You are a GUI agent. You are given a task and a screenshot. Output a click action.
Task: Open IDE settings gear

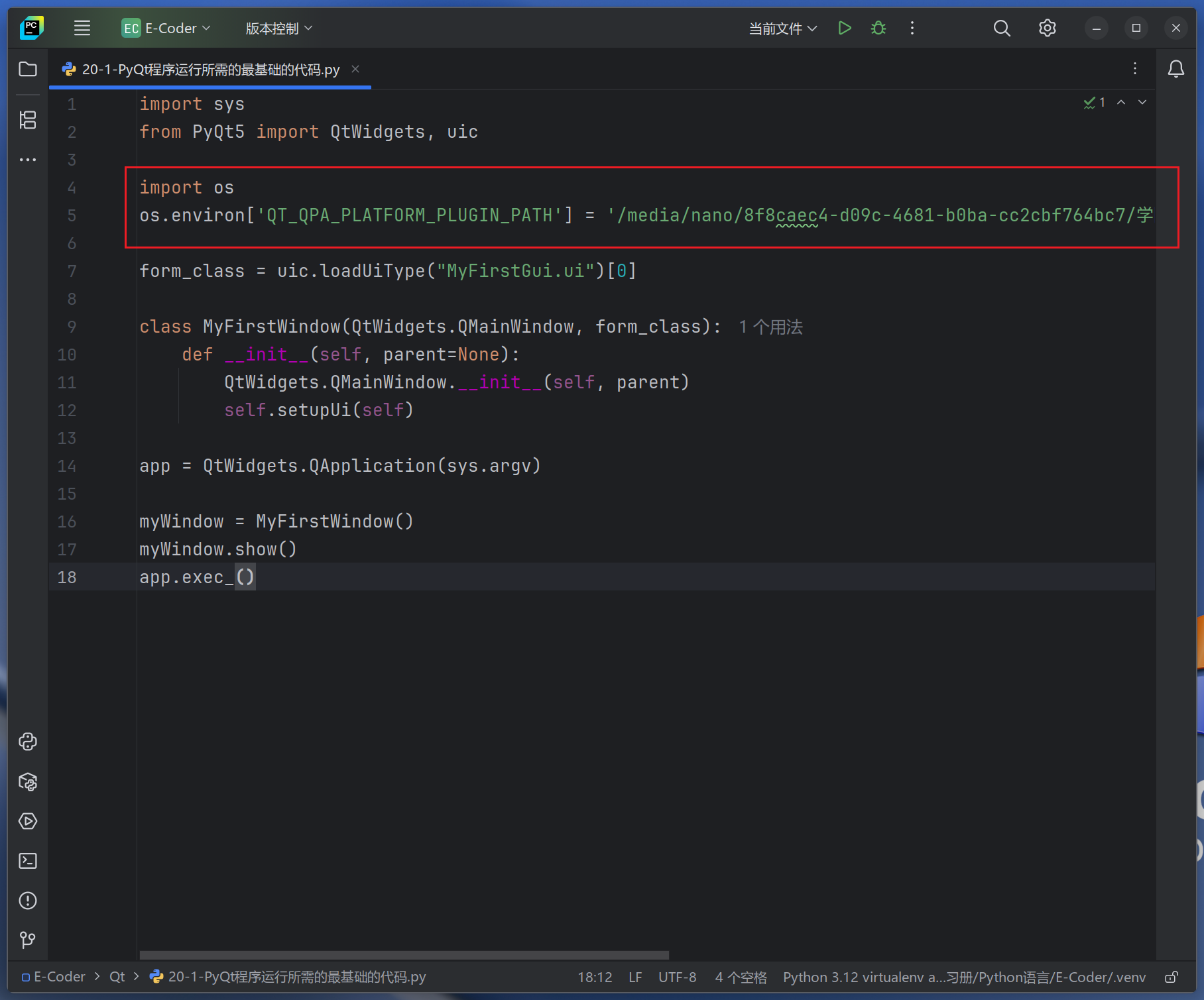pyautogui.click(x=1048, y=28)
